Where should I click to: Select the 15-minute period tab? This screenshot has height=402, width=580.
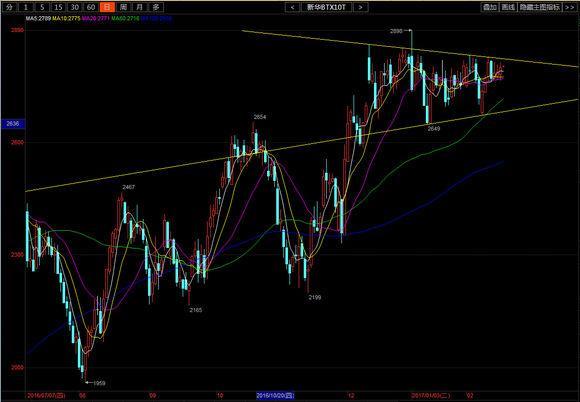58,7
